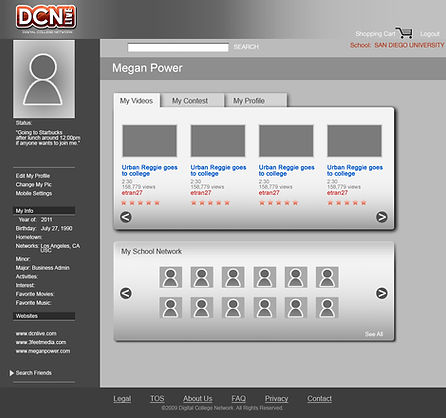Show next School Network members arrow
The height and width of the screenshot is (418, 446).
382,293
